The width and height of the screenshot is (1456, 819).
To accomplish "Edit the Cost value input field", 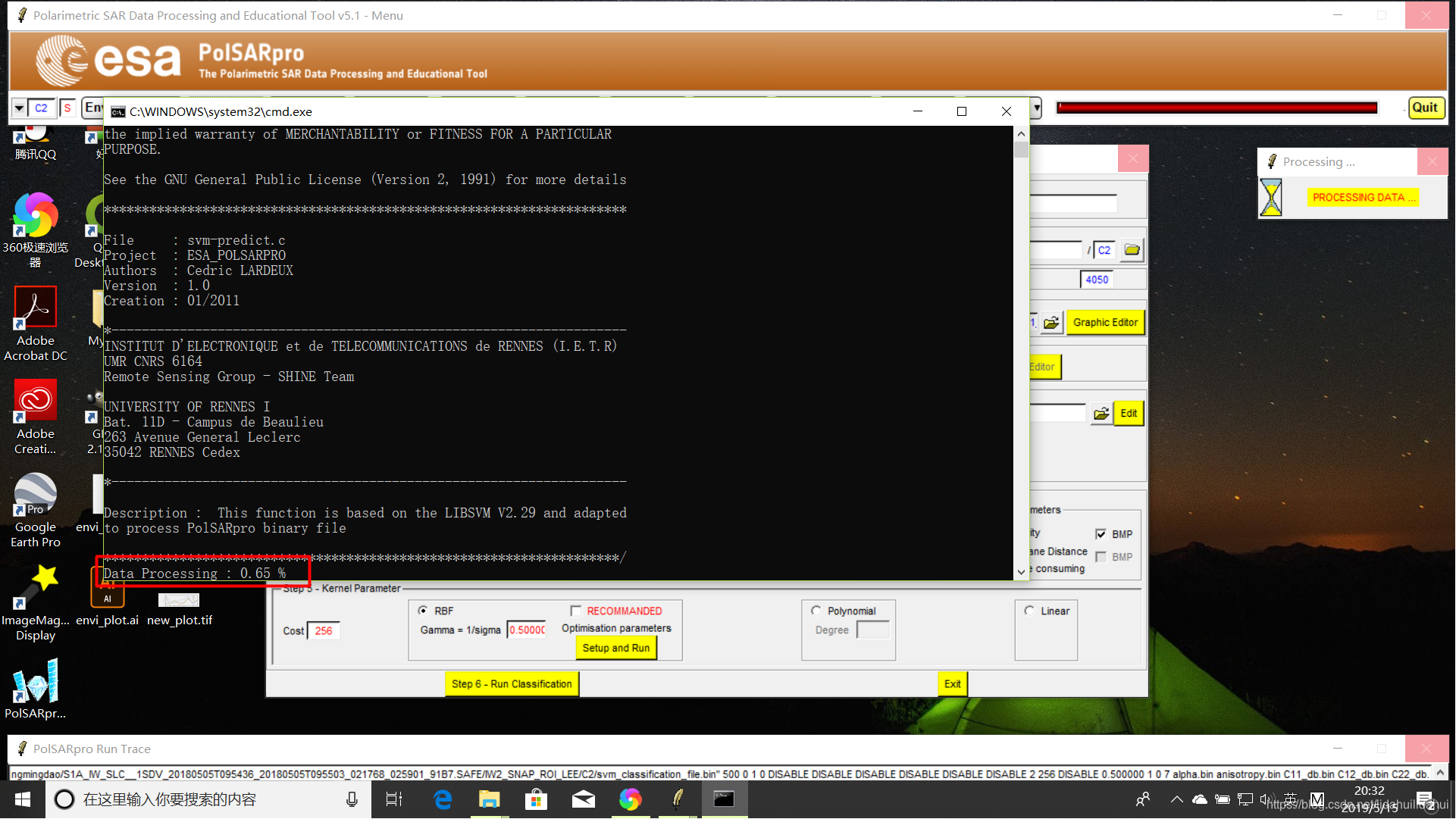I will 324,630.
